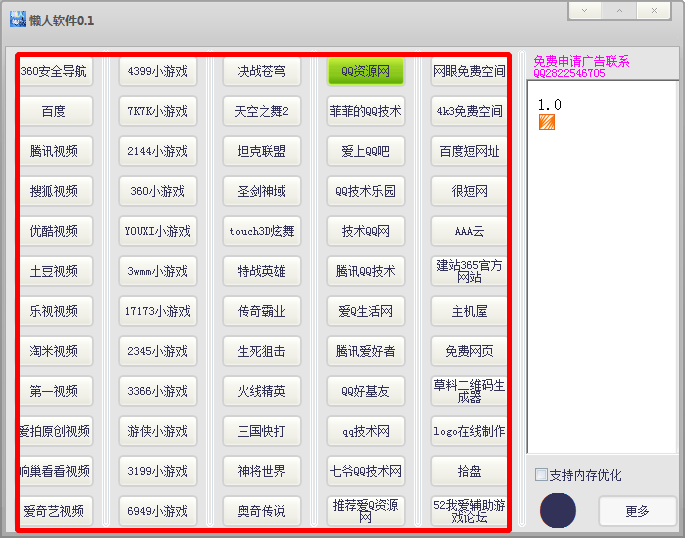Open 7K7K小游戏

[158, 111]
